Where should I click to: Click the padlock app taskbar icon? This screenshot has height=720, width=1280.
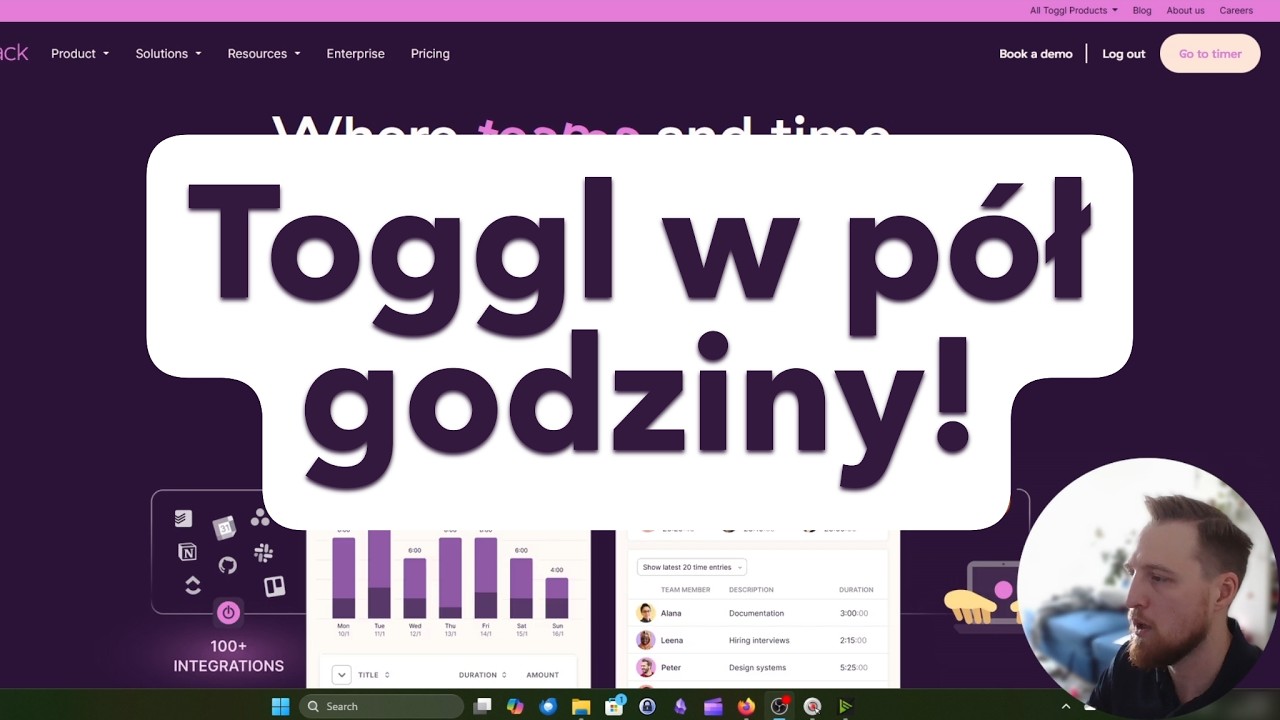(x=647, y=706)
